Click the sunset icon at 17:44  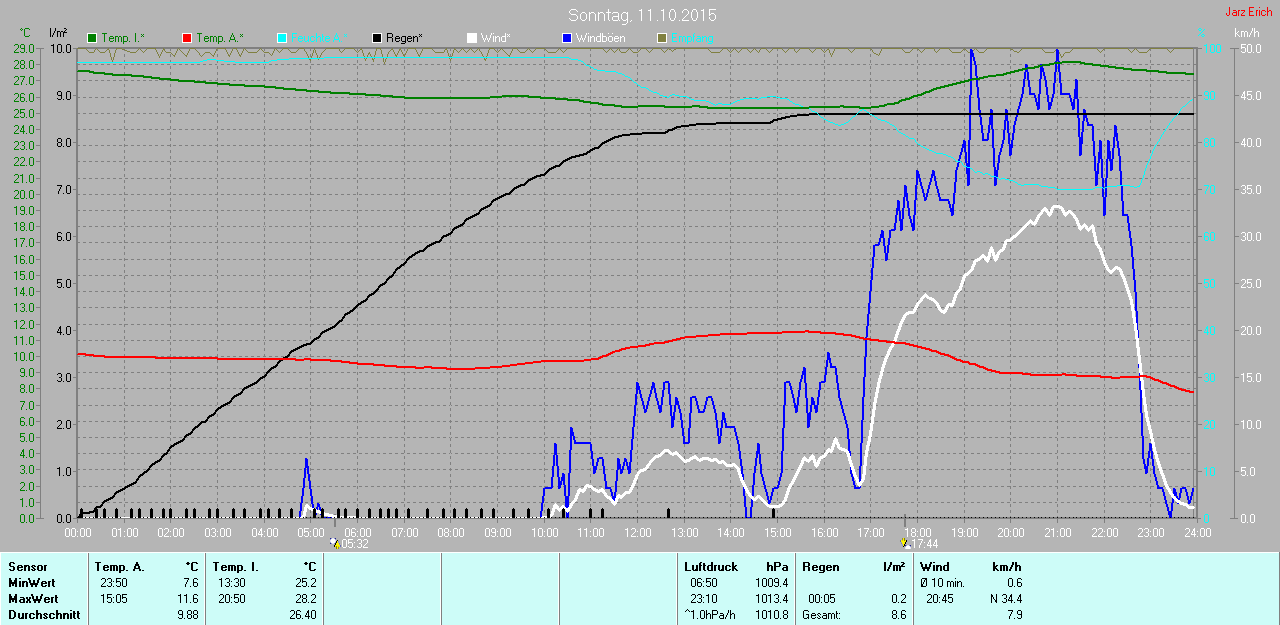(906, 543)
